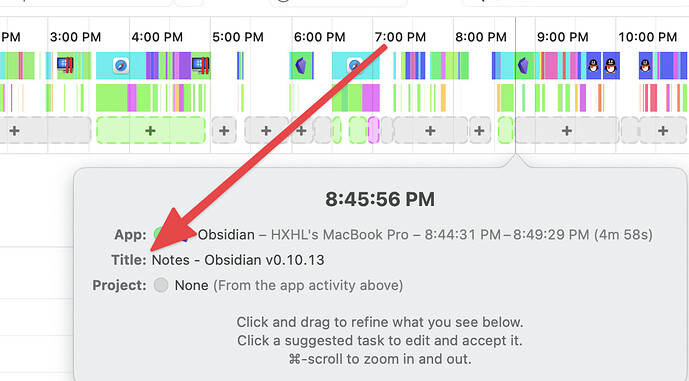Click the small green block just before 9:00 PM
The height and width of the screenshot is (381, 689).
pos(505,130)
